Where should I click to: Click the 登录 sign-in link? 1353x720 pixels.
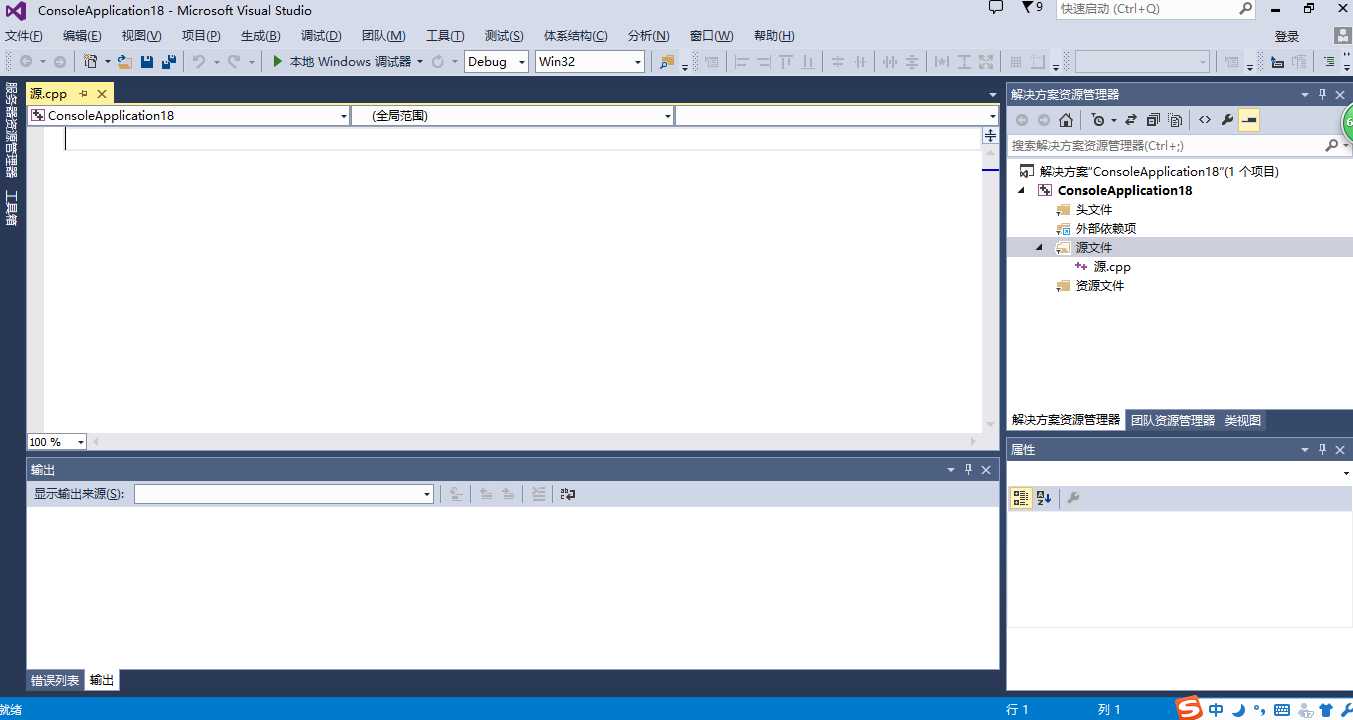1287,36
